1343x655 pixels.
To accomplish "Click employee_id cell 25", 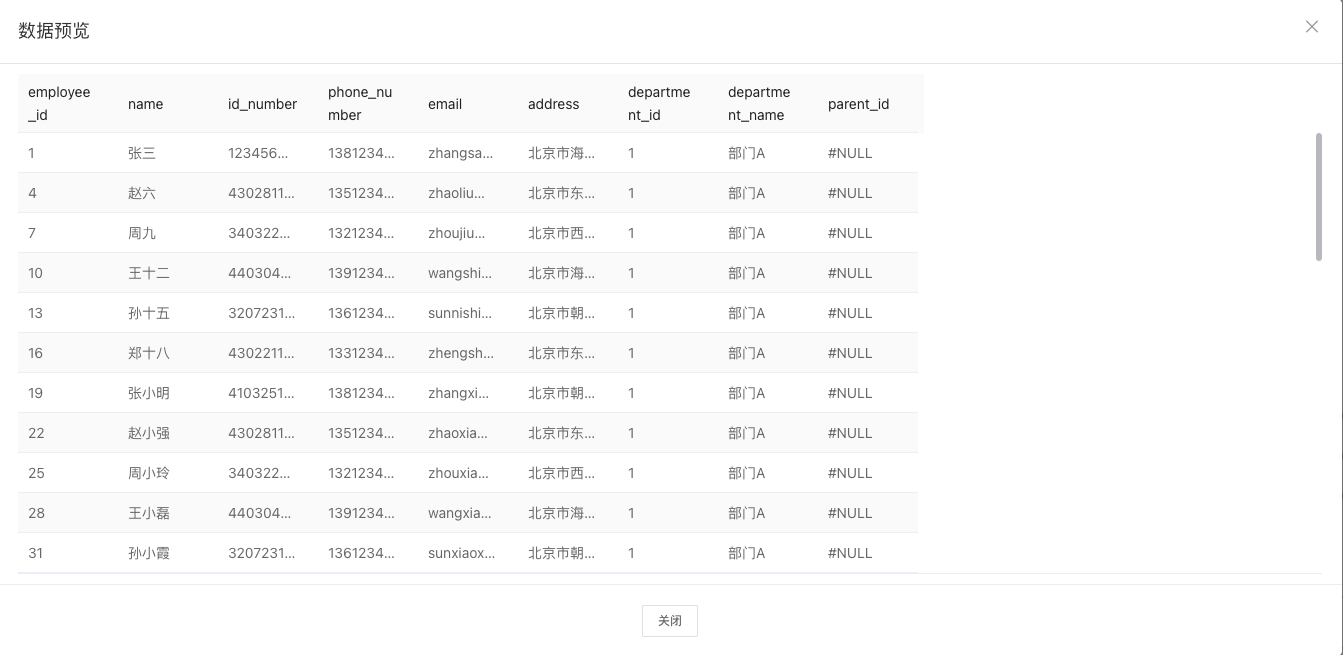I will [36, 473].
